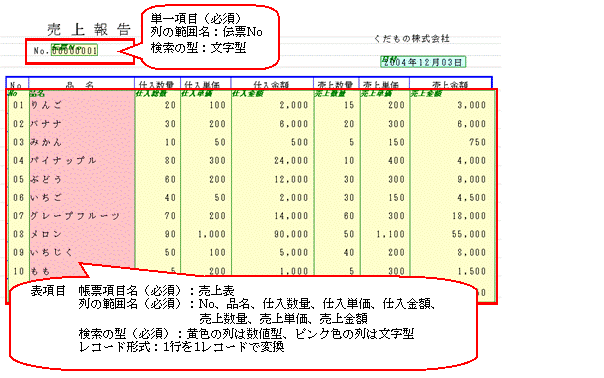The height and width of the screenshot is (378, 604).
Task: Select 売上金額 value 4,500 for いちご
Action: coord(471,198)
